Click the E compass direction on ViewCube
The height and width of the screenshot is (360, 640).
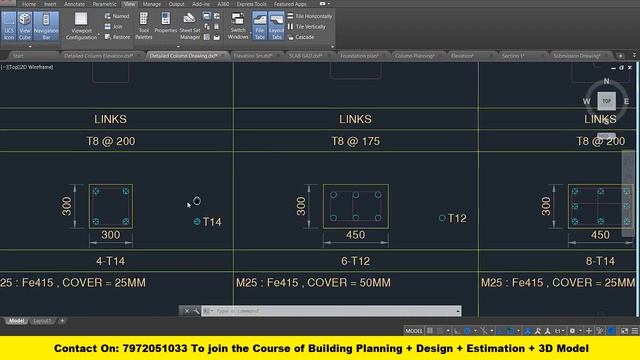pos(627,101)
